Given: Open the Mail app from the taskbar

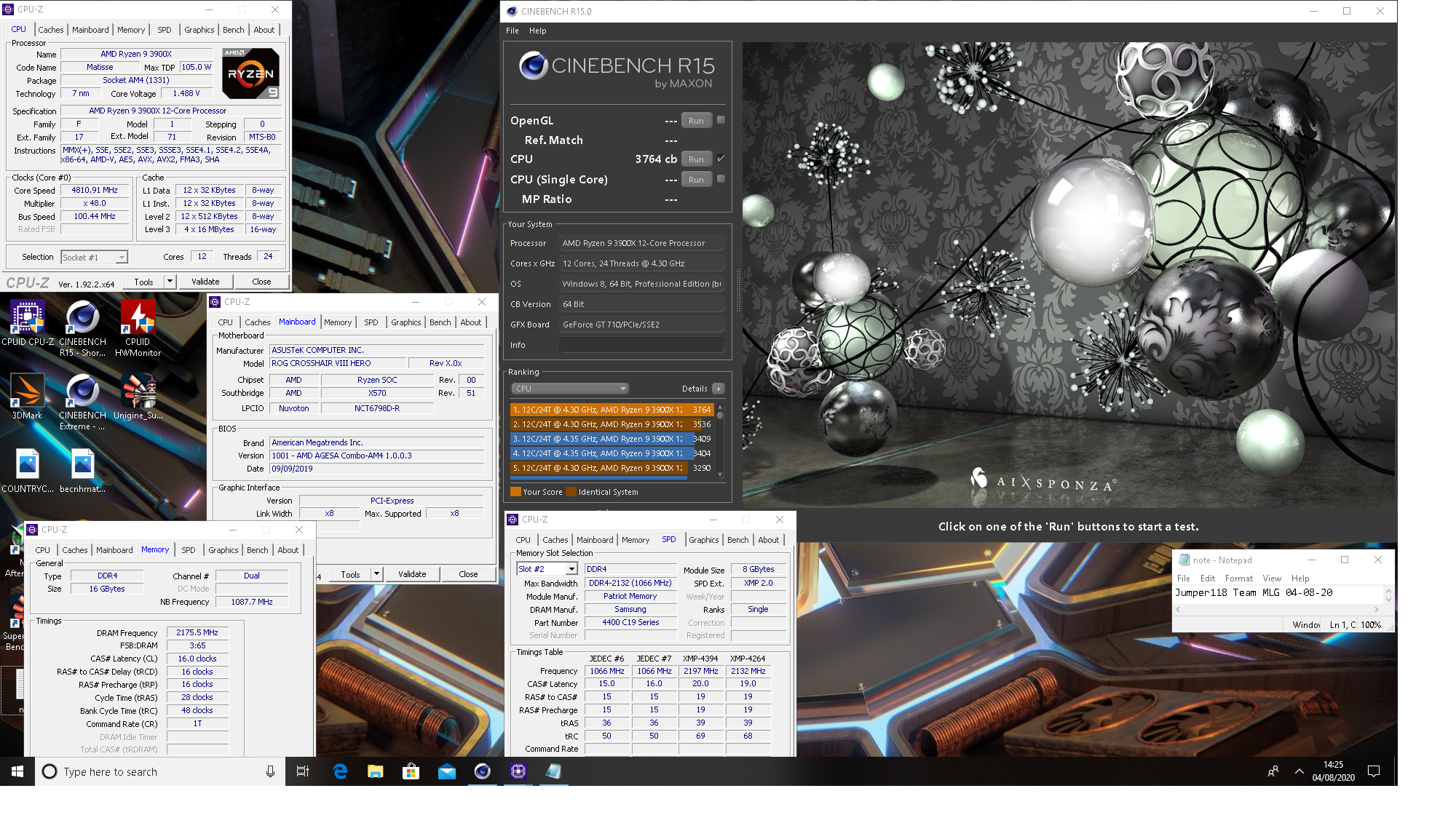Looking at the screenshot, I should pos(446,771).
